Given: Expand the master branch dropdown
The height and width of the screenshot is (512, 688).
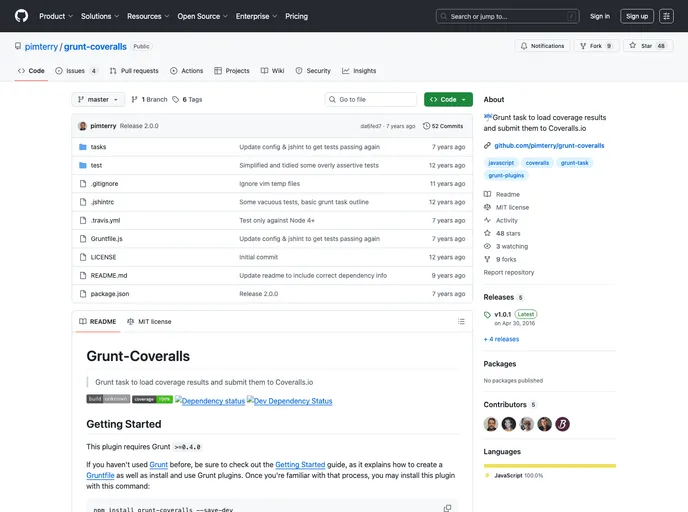Looking at the screenshot, I should tap(98, 100).
